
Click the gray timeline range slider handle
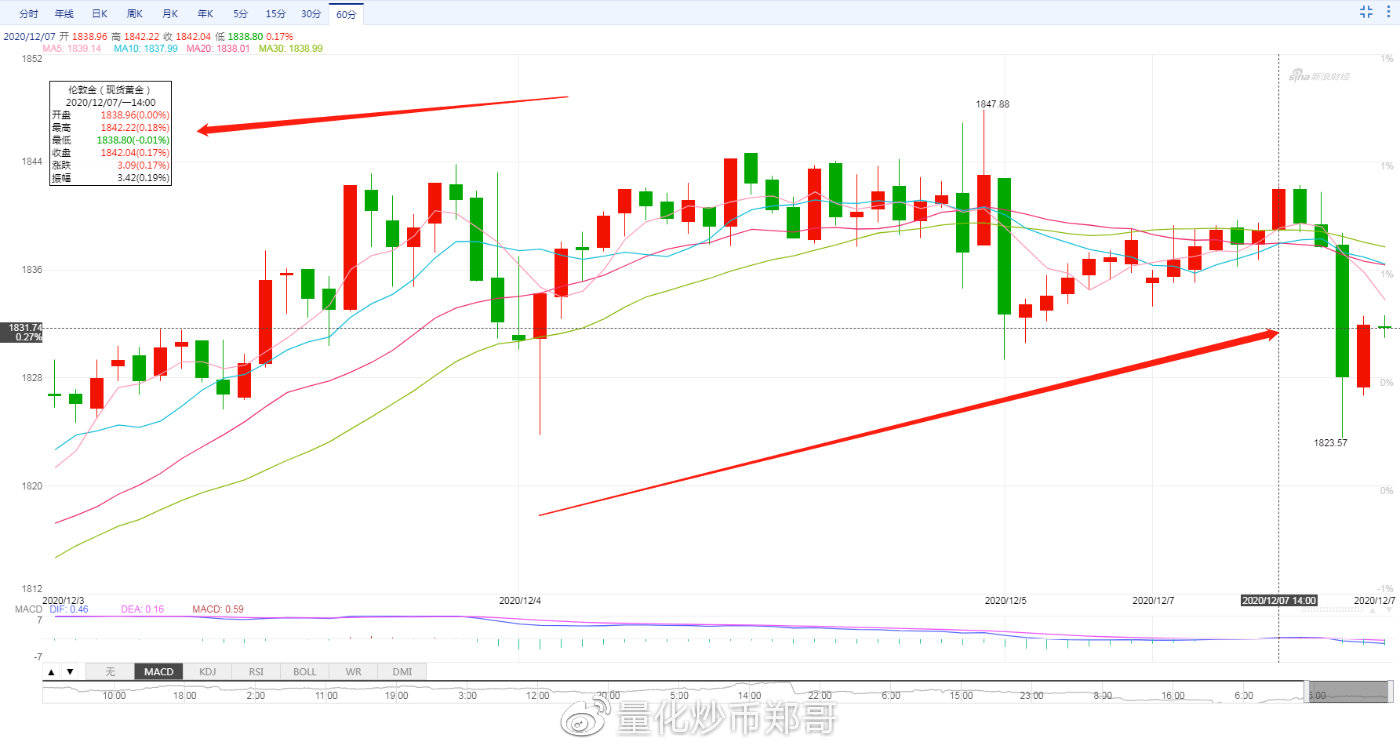[x=1347, y=693]
